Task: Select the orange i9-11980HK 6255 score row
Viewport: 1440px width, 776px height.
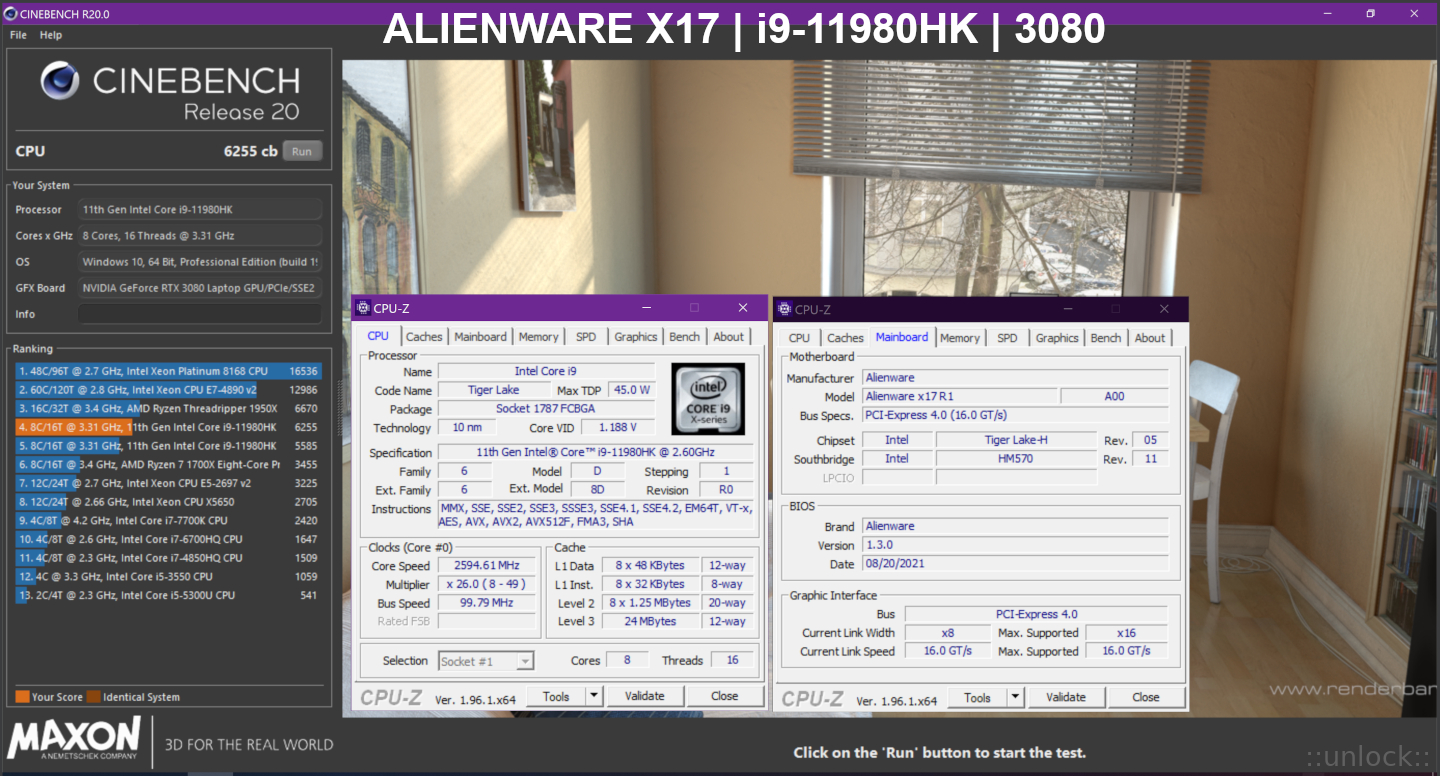Action: click(x=168, y=427)
